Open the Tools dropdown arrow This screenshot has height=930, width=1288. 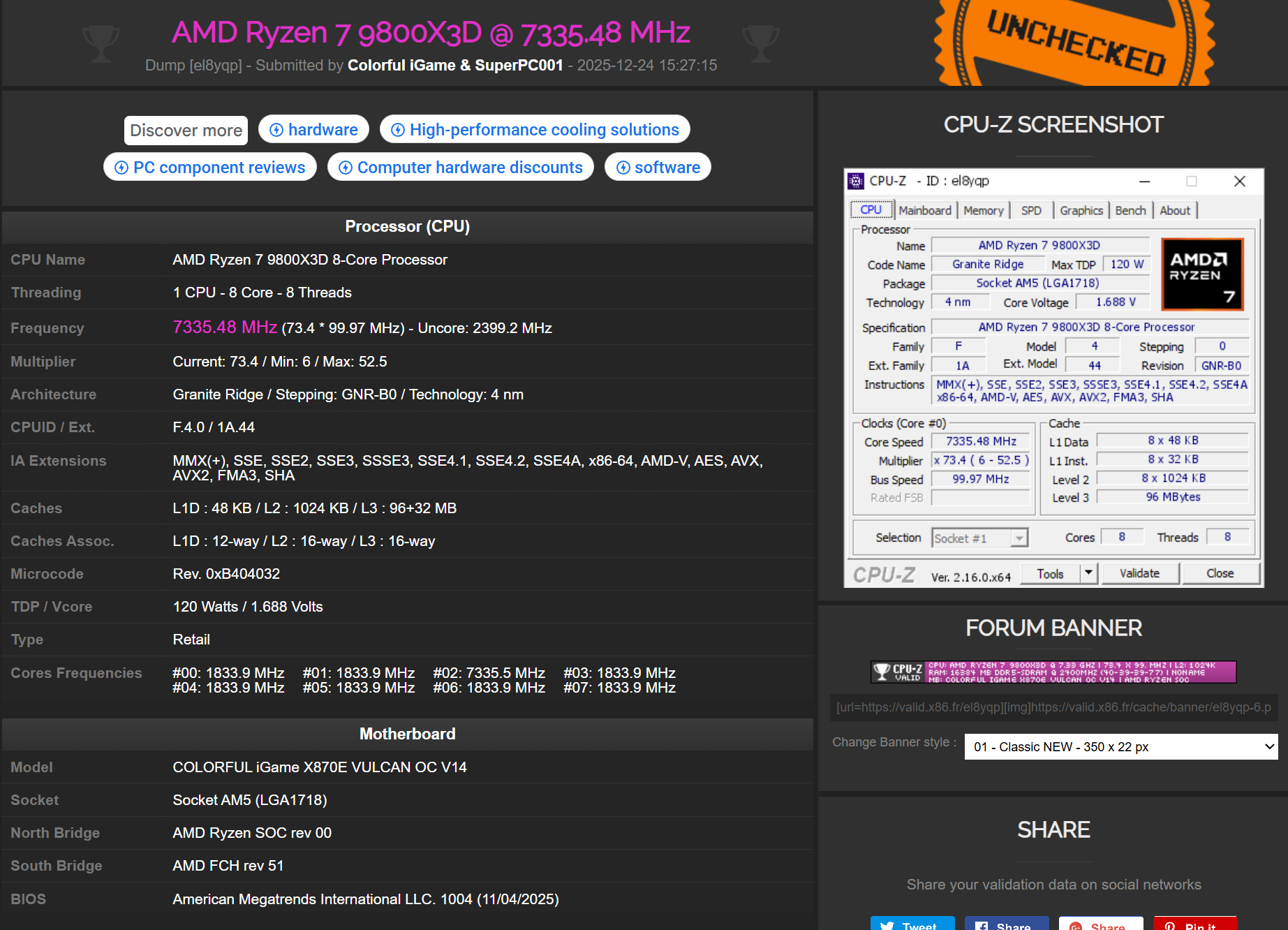tap(1088, 573)
